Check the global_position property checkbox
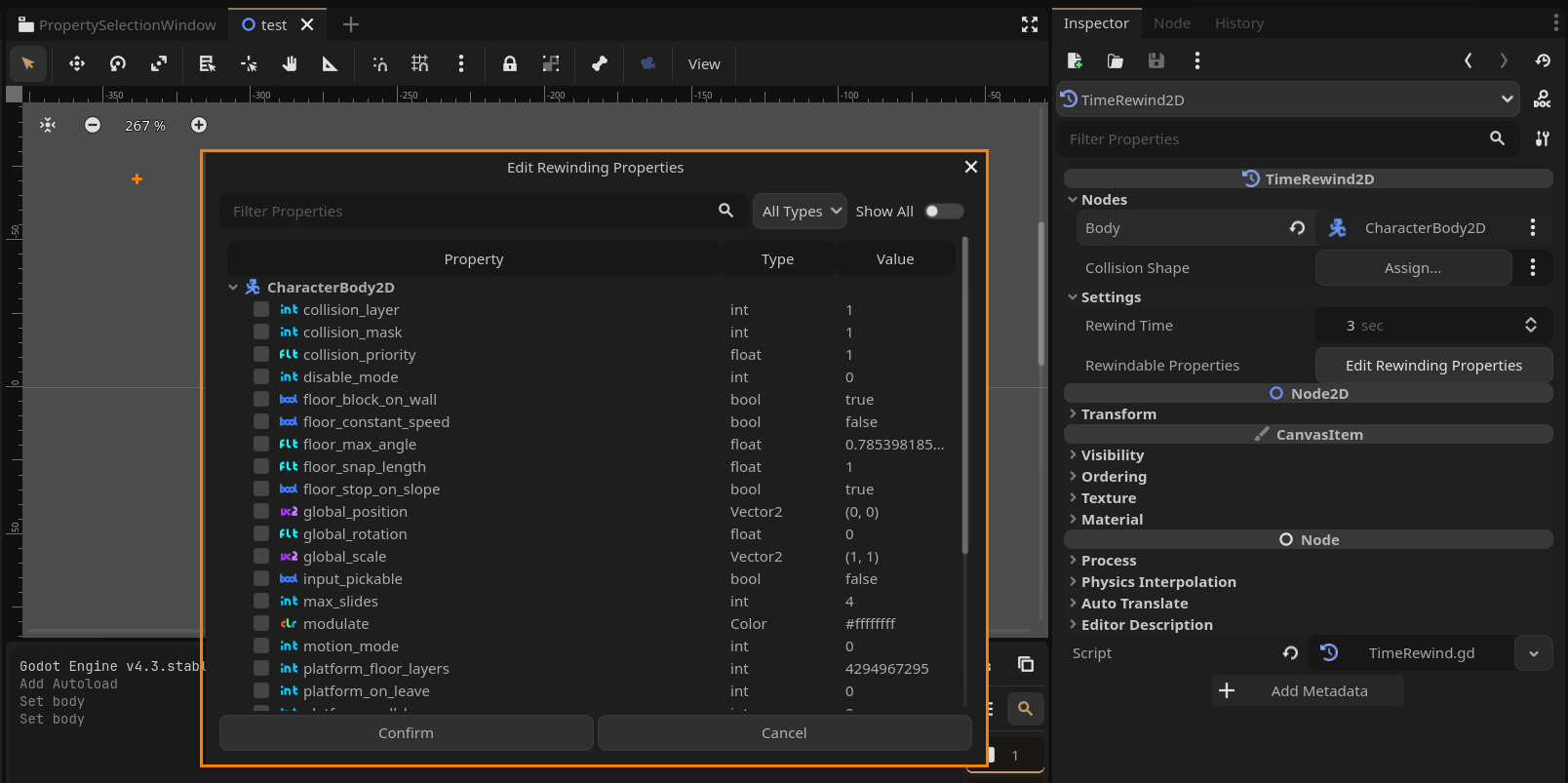Screen dimensions: 1568x783 pos(261,511)
